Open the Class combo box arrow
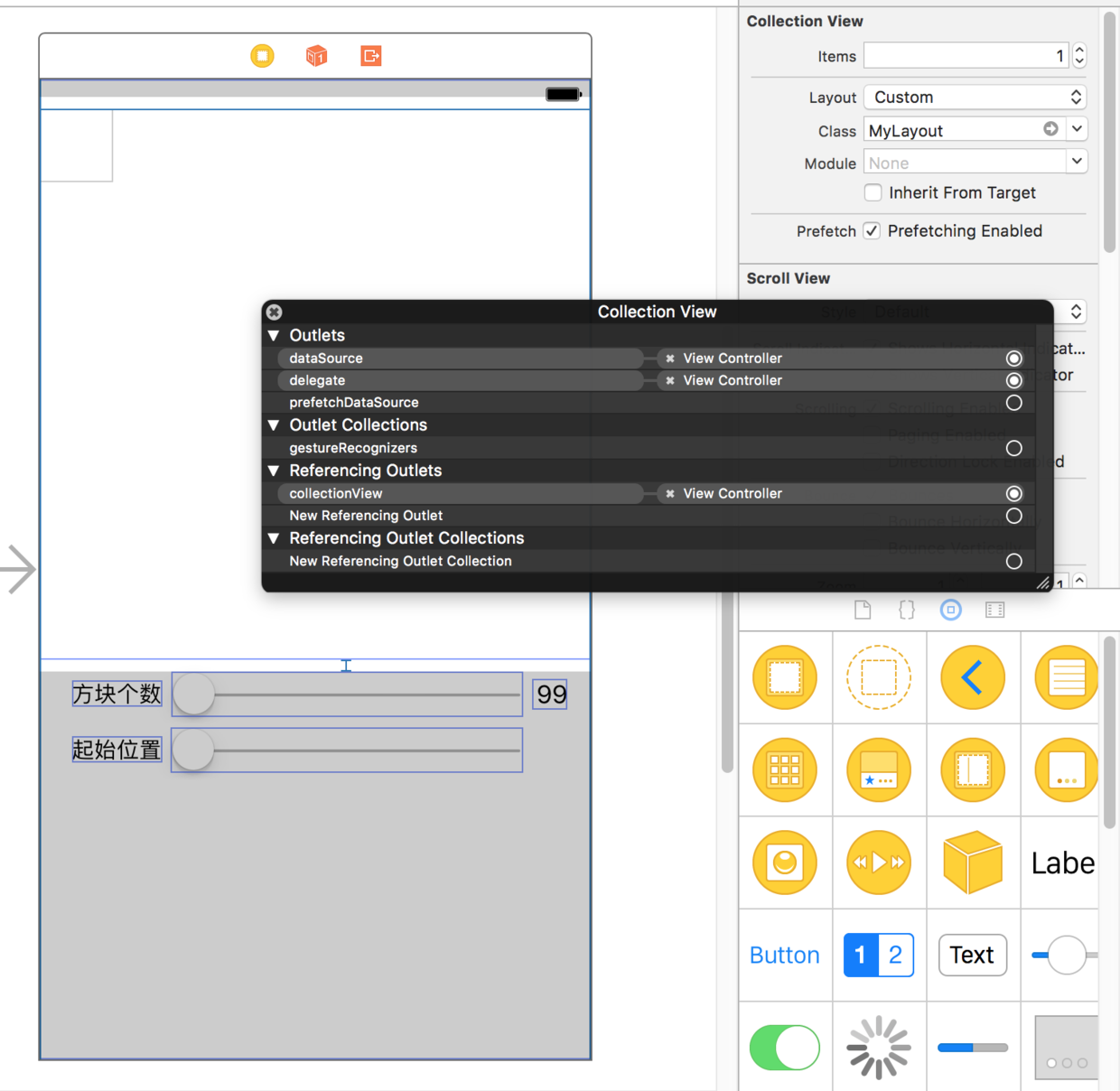This screenshot has height=1091, width=1120. click(x=1077, y=129)
